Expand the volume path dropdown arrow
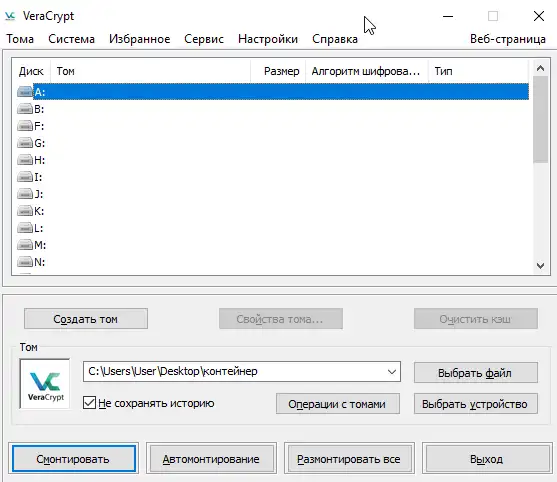557x482 pixels. 392,372
